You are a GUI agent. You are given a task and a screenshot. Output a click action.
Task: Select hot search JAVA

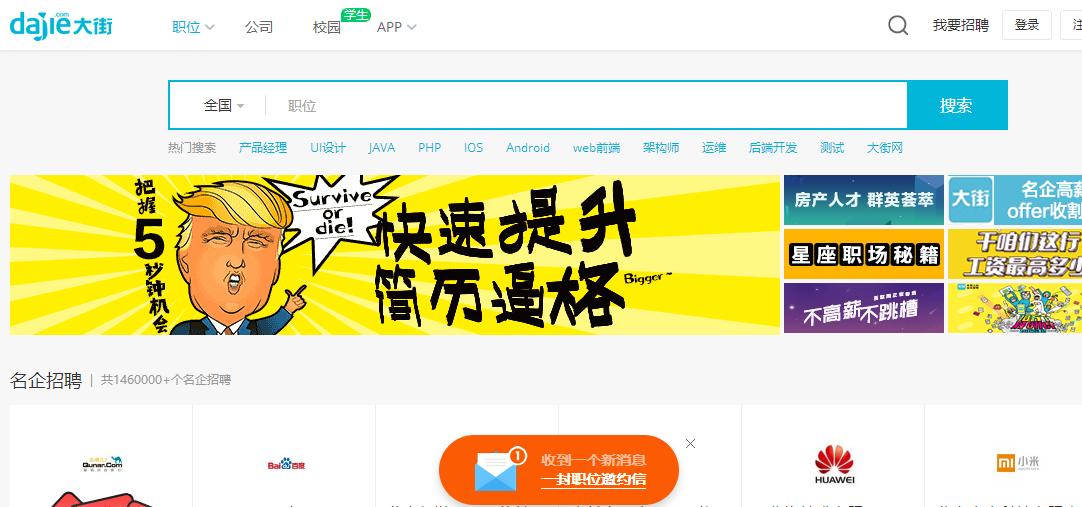(x=382, y=148)
